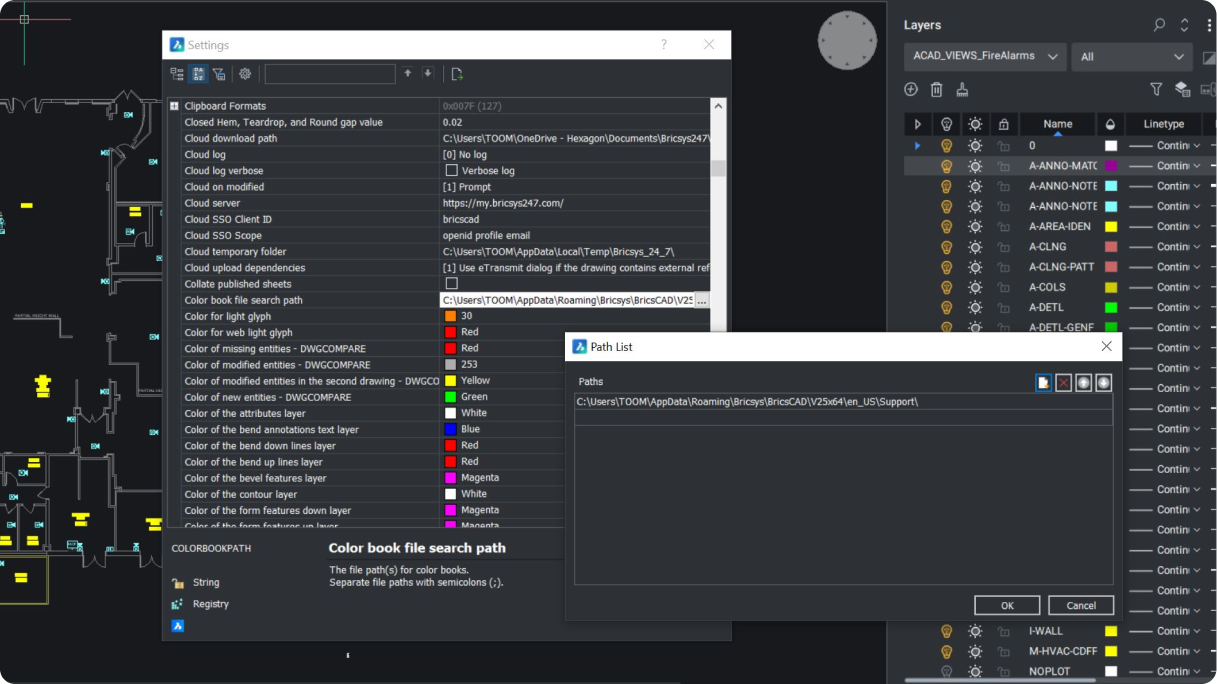Click Cancel in the Path List dialog
This screenshot has width=1217, height=684.
click(x=1081, y=605)
